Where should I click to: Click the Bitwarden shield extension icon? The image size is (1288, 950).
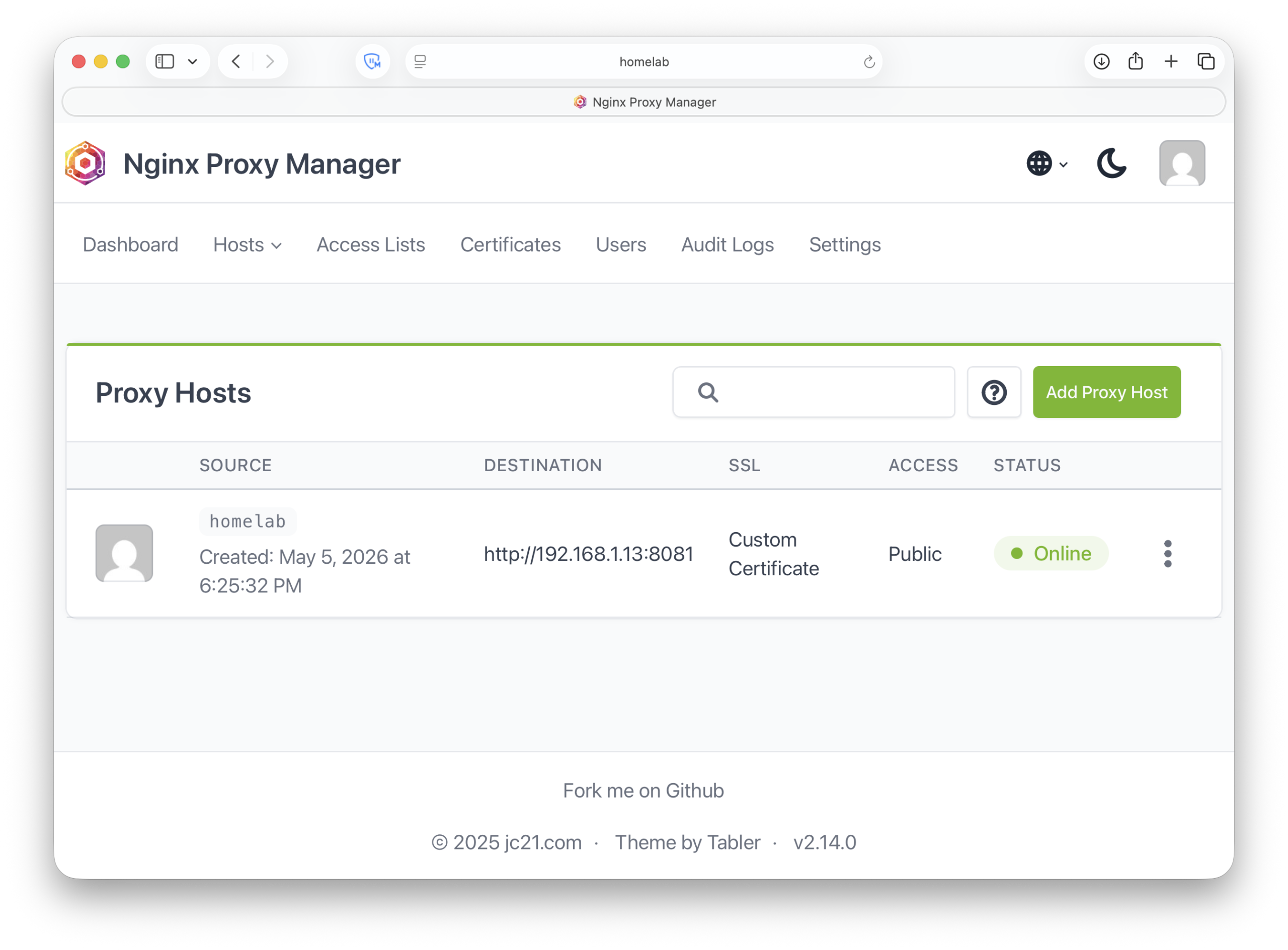[373, 61]
